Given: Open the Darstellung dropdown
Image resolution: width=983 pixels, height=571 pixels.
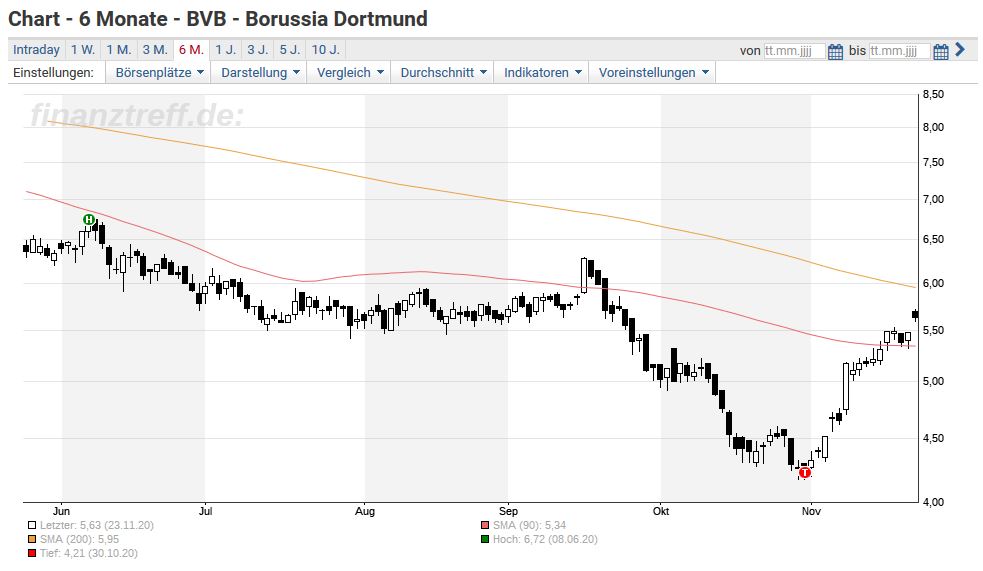Looking at the screenshot, I should (260, 72).
